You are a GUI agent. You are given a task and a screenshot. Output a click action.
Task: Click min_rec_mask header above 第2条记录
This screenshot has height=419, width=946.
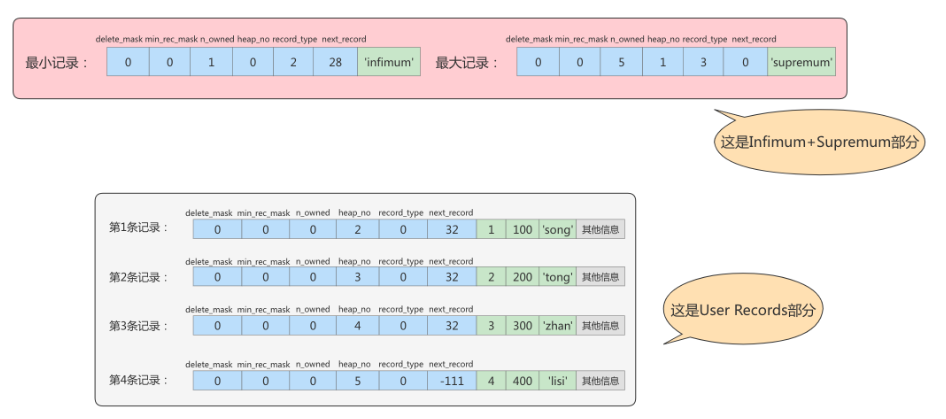(264, 261)
